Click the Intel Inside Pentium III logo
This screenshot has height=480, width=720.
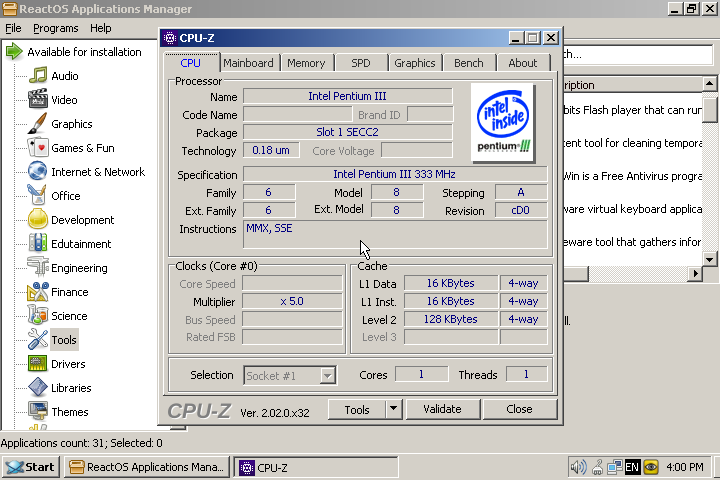503,123
